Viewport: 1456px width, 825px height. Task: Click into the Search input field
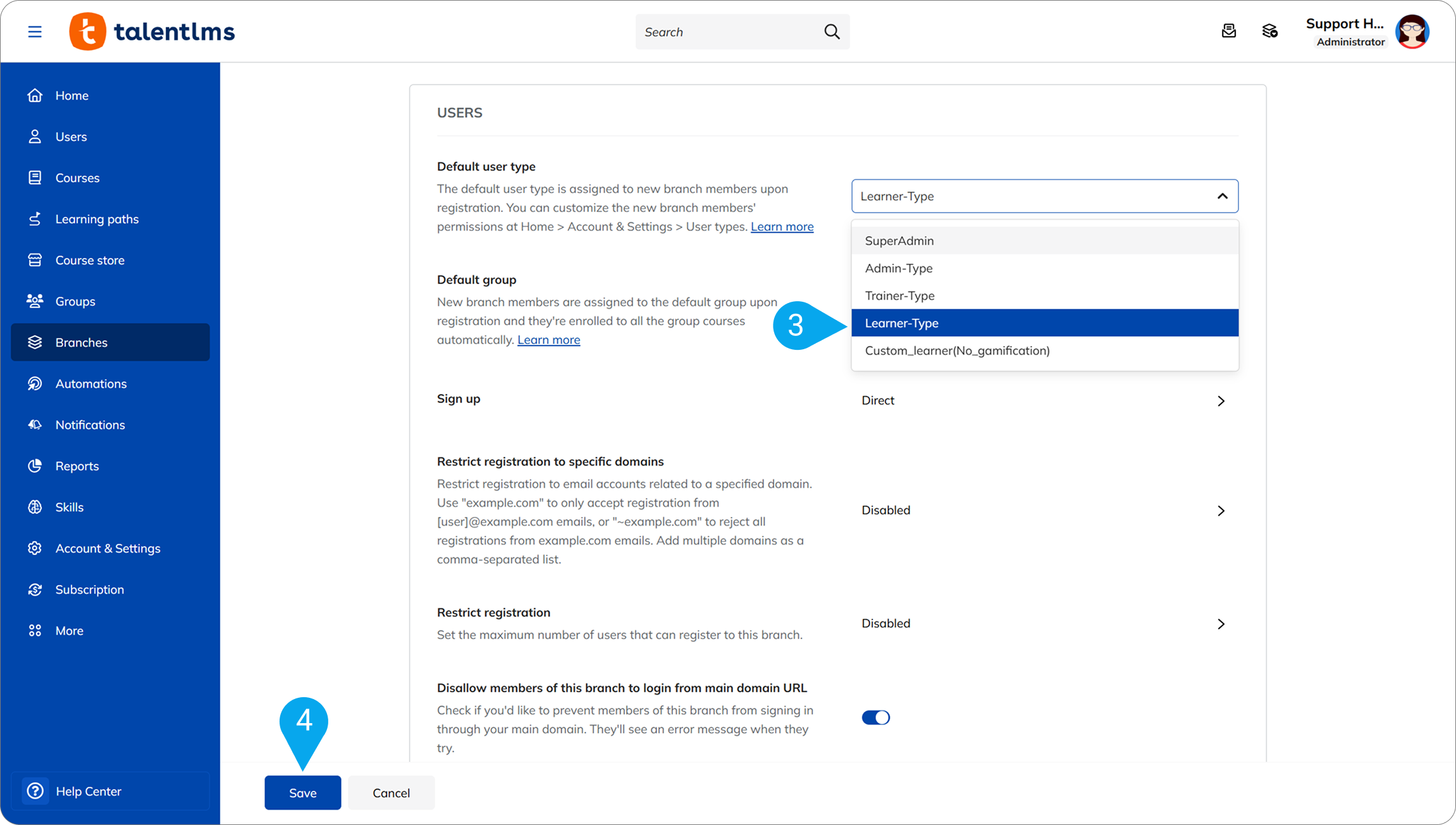coord(727,32)
